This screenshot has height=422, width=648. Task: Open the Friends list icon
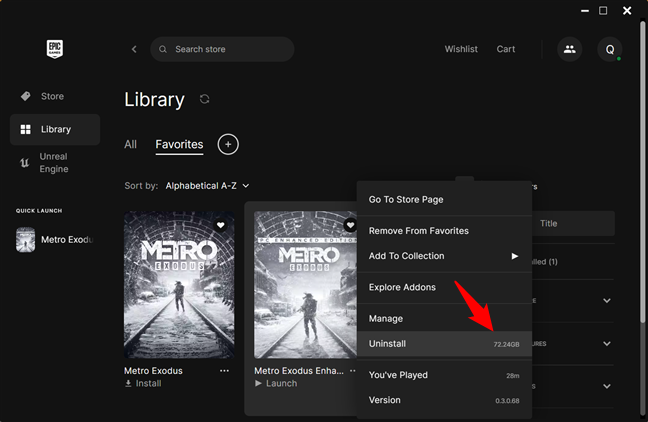(x=570, y=49)
